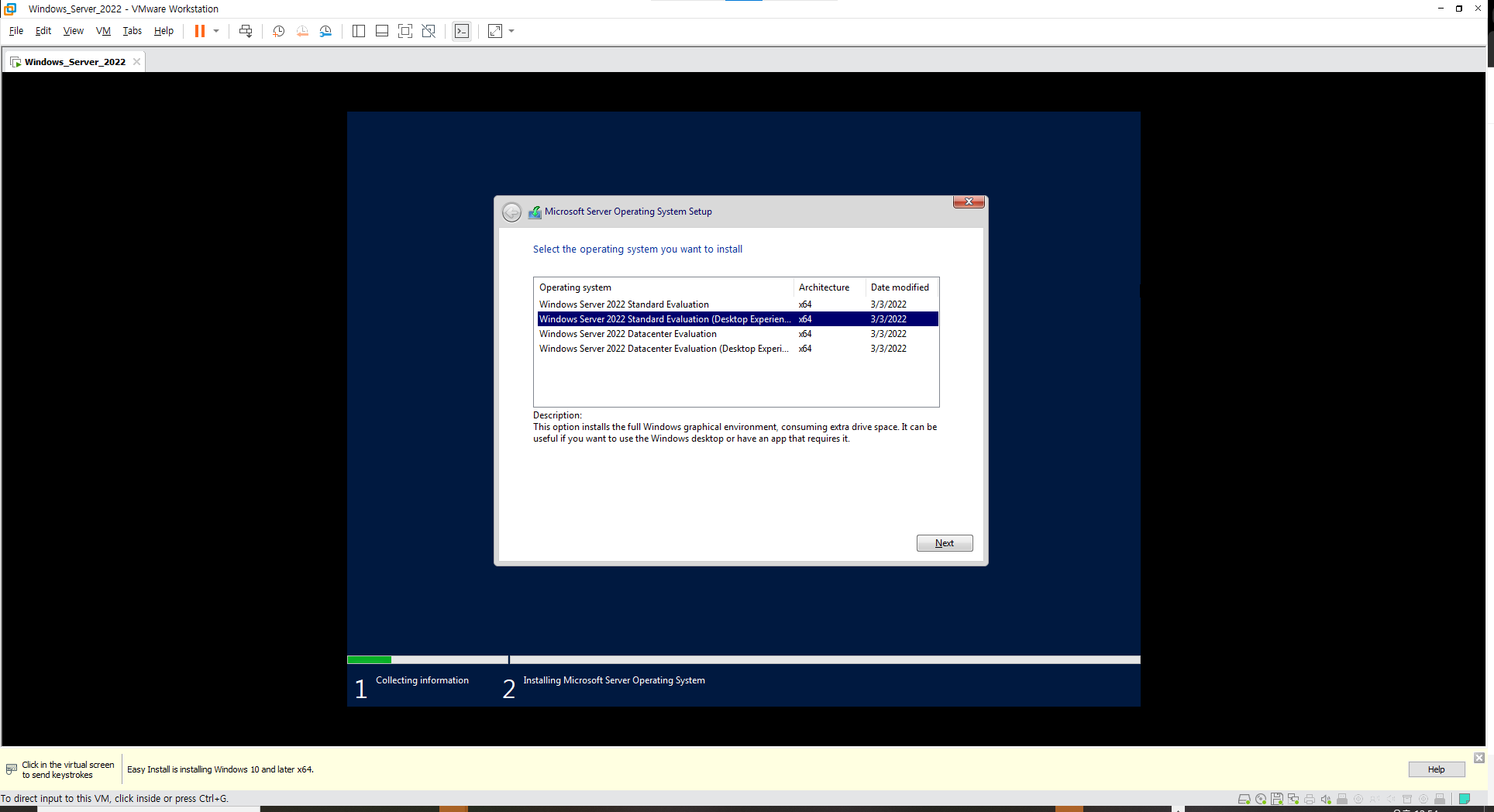Open the File menu

pos(16,31)
